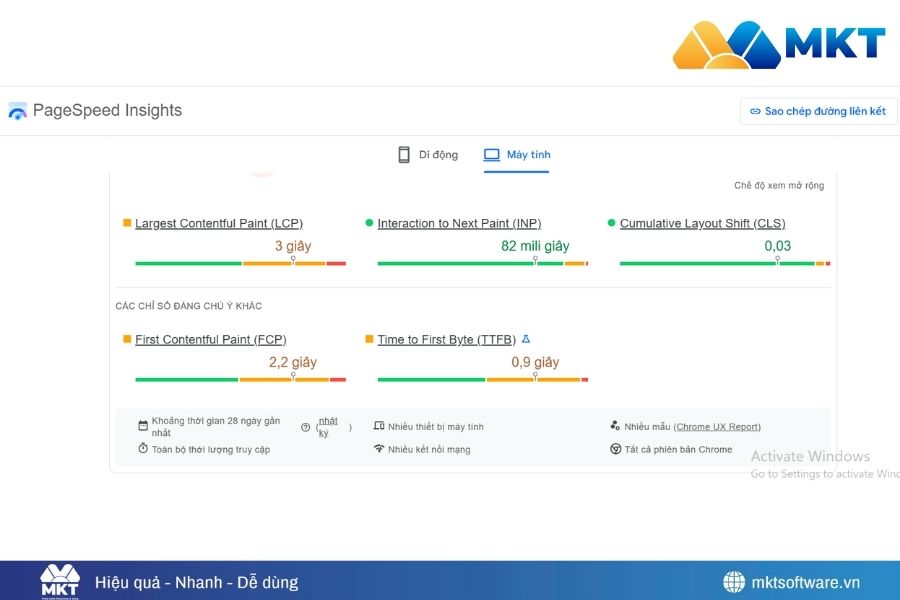Click the devices icon beside 'Nhiều thiết bị máy tính'
Screen dimensions: 900x600
tap(380, 425)
